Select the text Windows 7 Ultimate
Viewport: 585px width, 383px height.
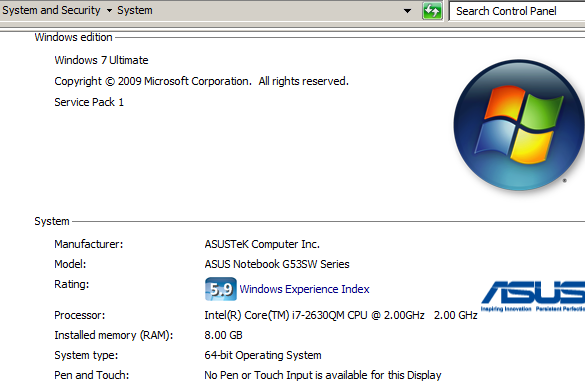[101, 60]
